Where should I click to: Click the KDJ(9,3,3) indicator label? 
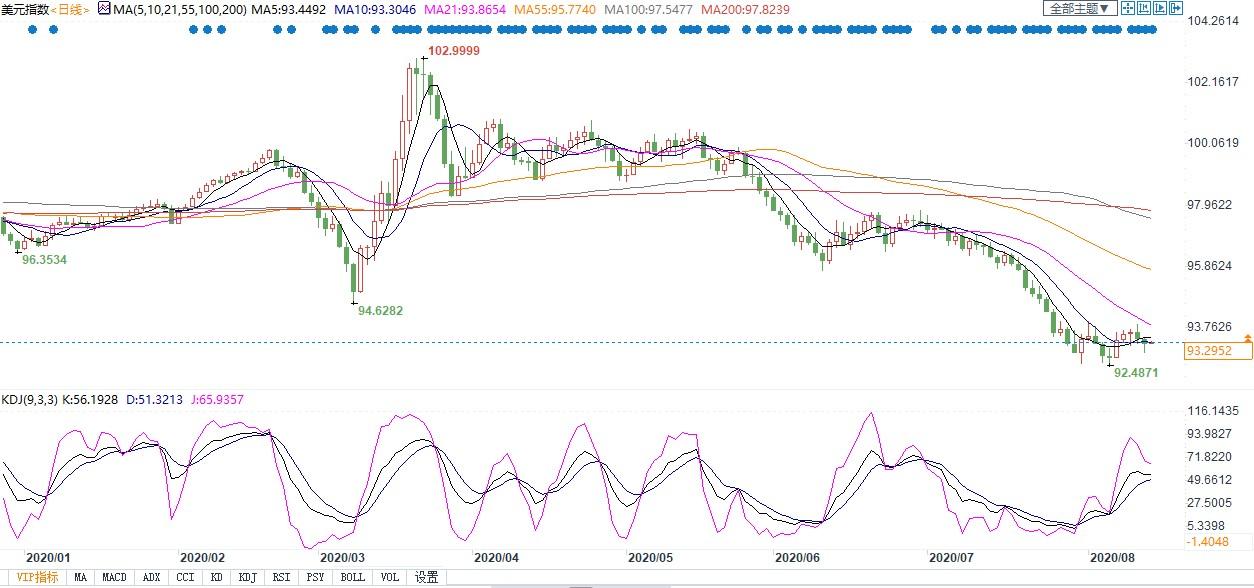coord(30,399)
